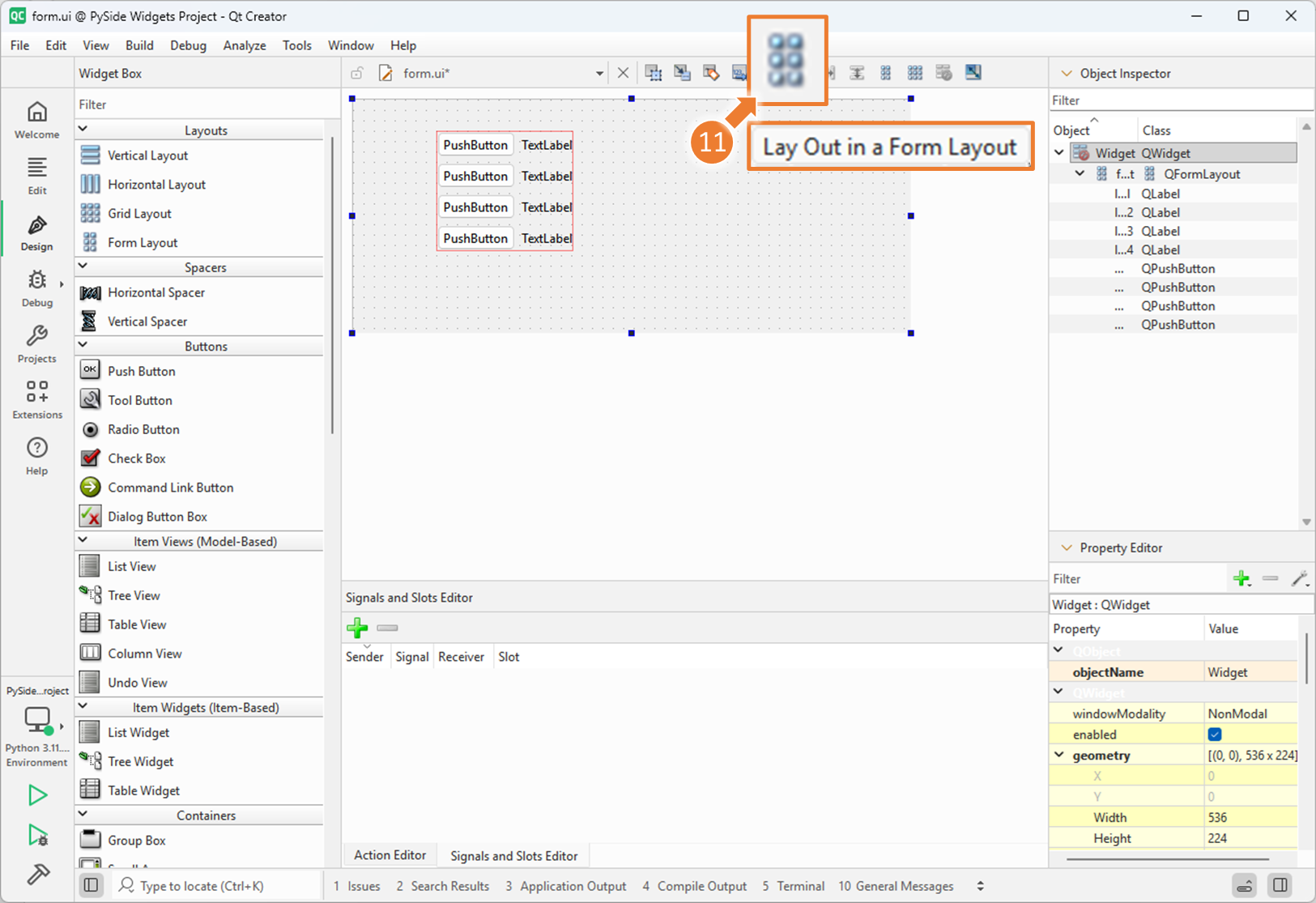The height and width of the screenshot is (903, 1316).
Task: Toggle the right sidebar button in the status bar
Action: [1280, 885]
